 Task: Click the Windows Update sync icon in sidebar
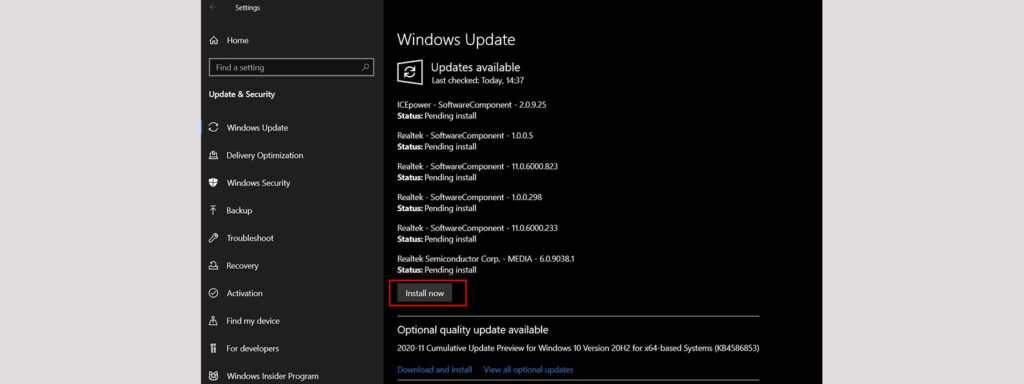pos(213,128)
